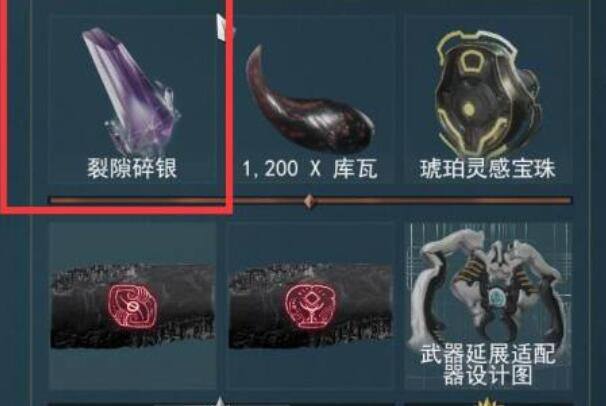Select the left Requiem mod's dark banner background

133,306
